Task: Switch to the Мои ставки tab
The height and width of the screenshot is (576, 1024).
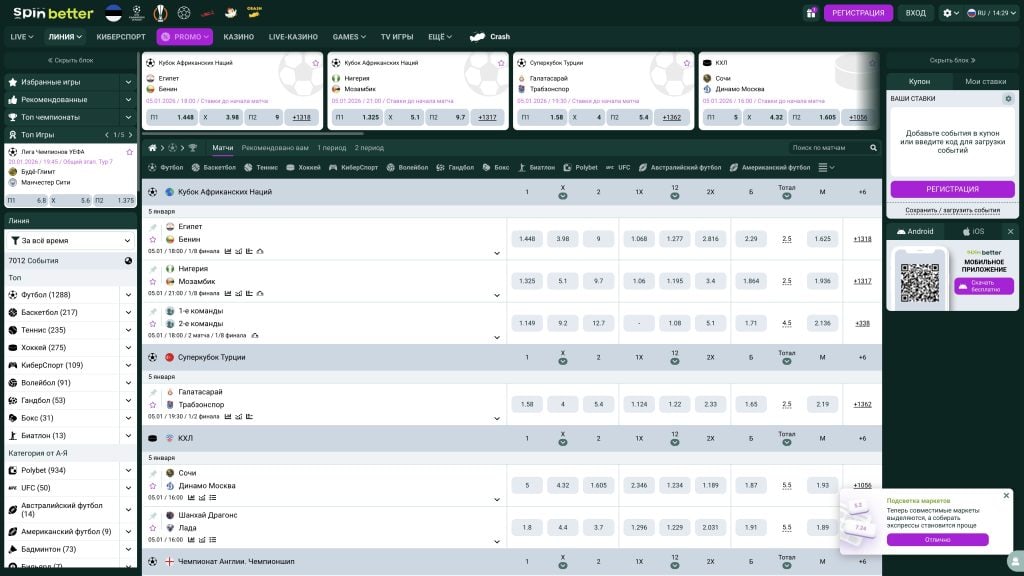Action: pos(985,81)
